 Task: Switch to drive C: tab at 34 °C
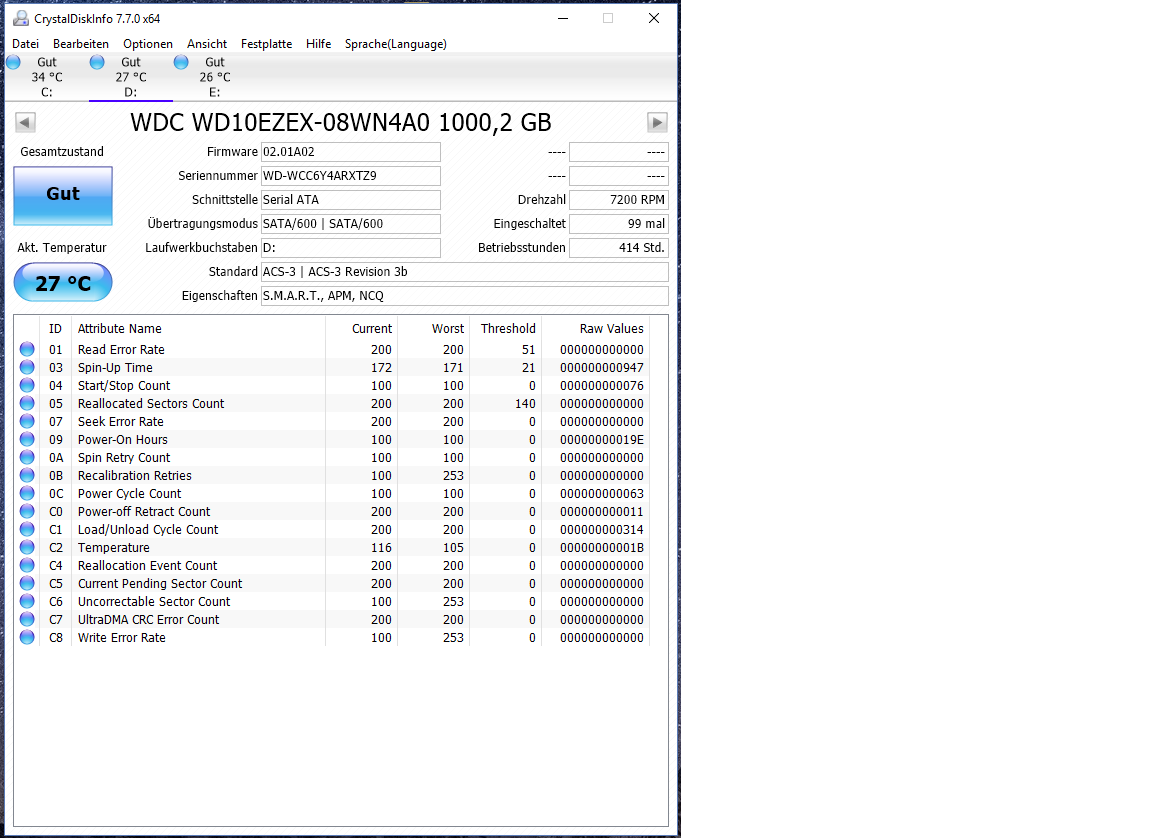[x=46, y=77]
